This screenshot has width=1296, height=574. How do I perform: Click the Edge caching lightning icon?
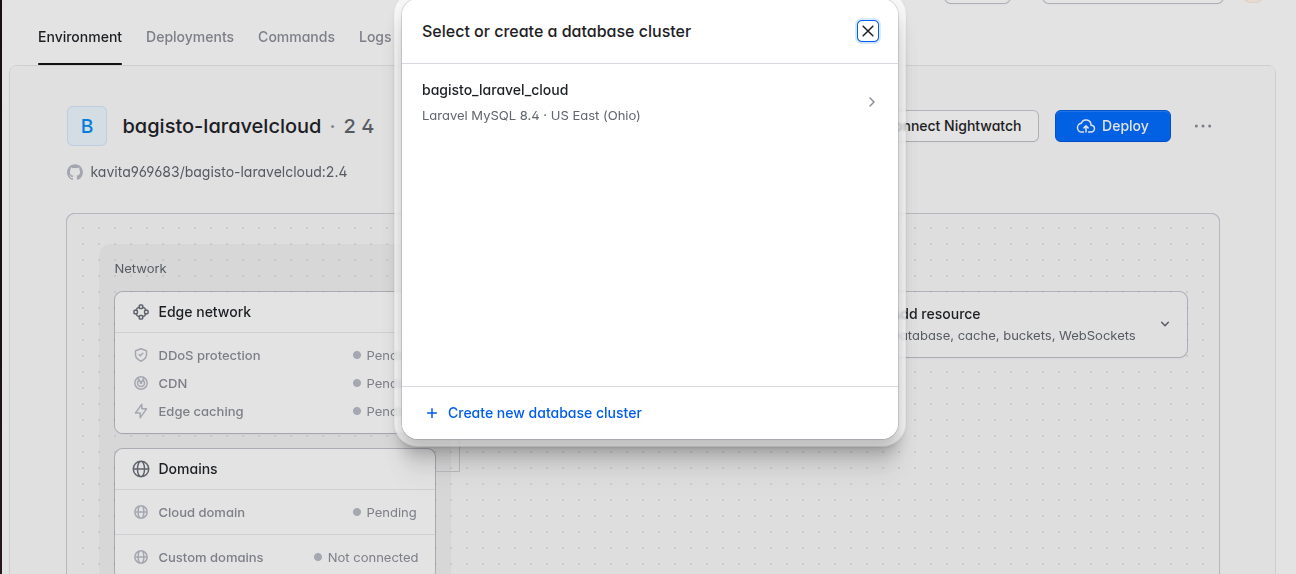pos(141,411)
